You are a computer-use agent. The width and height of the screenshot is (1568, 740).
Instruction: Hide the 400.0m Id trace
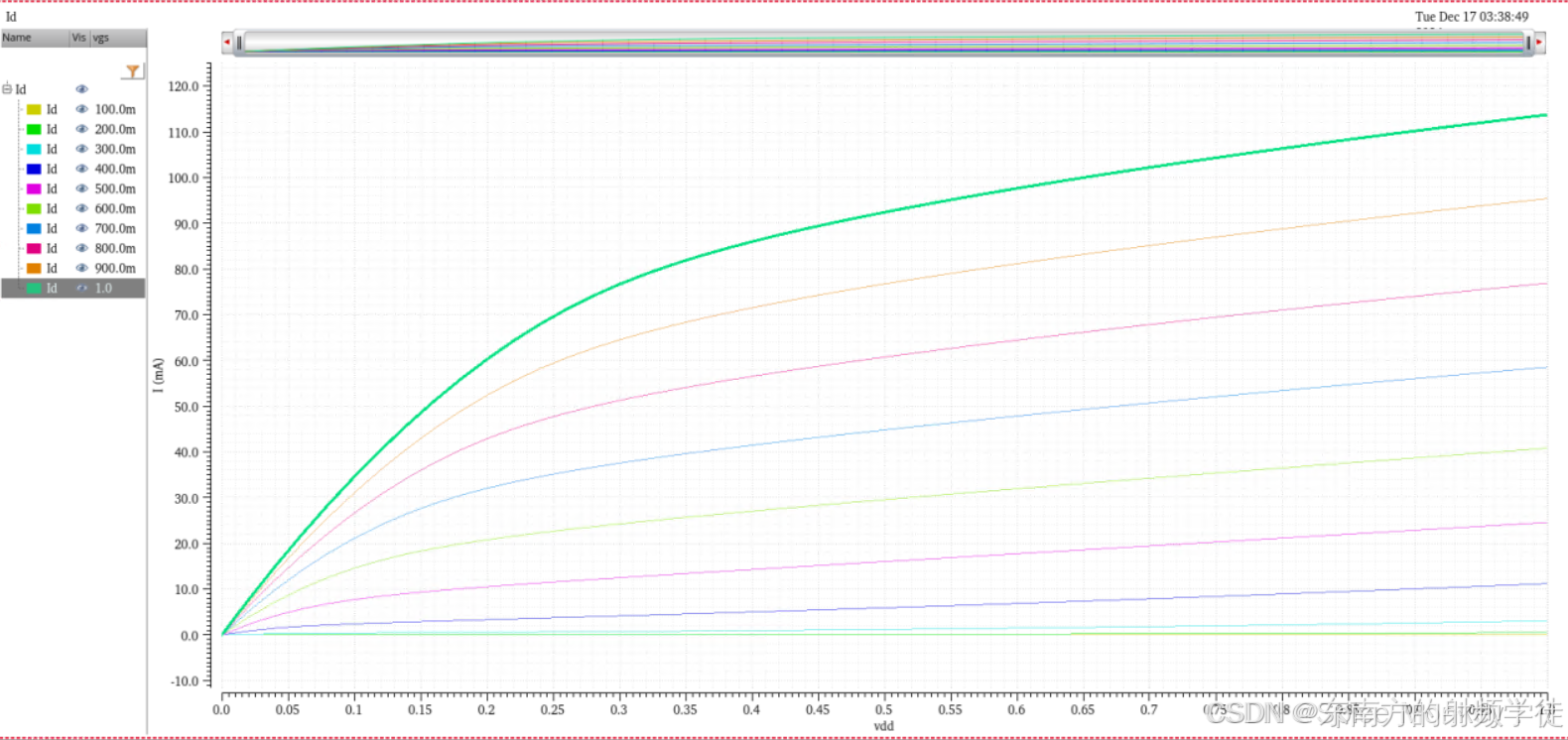point(81,169)
